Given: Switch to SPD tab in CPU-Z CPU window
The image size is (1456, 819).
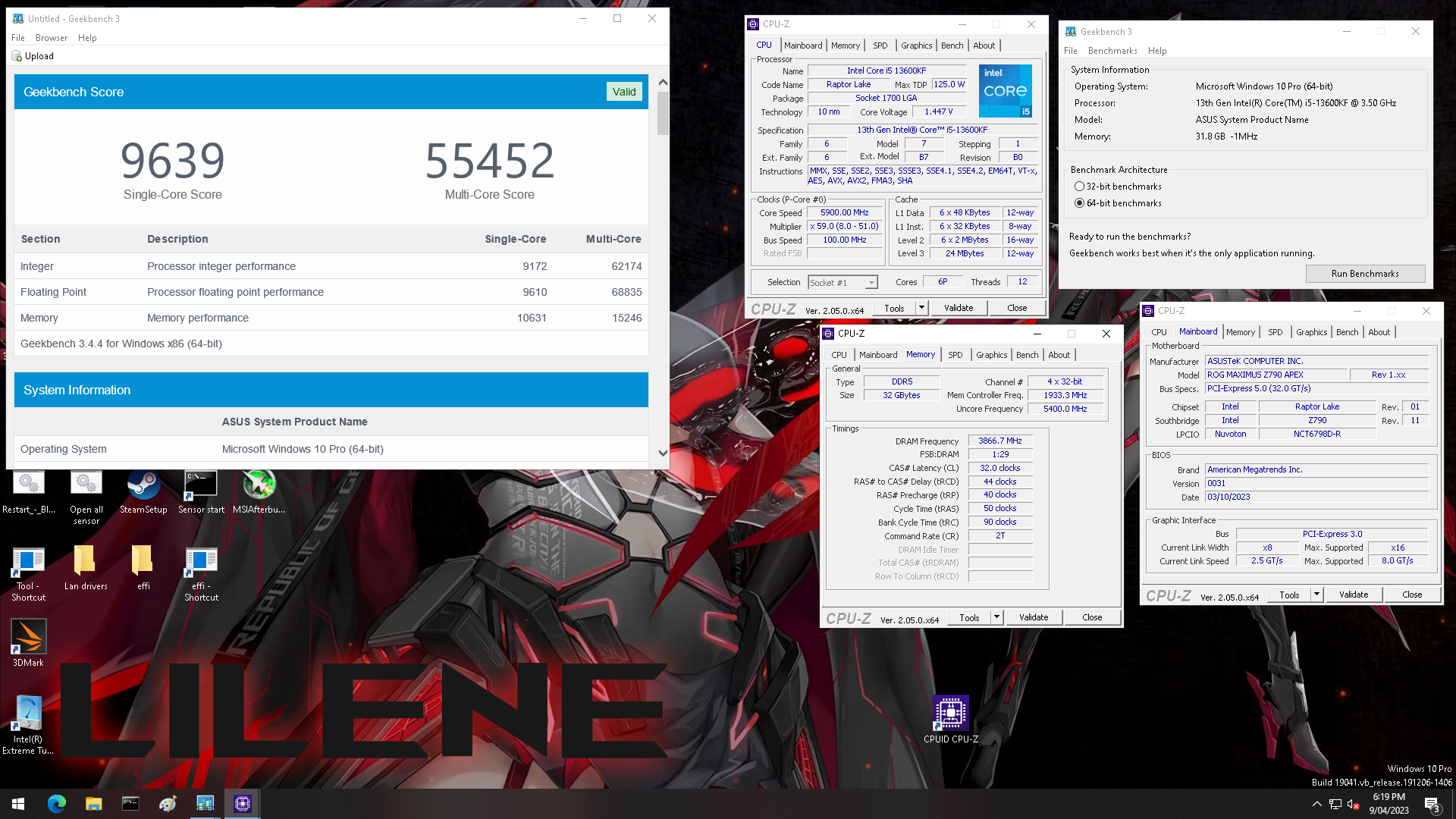Looking at the screenshot, I should pyautogui.click(x=880, y=45).
